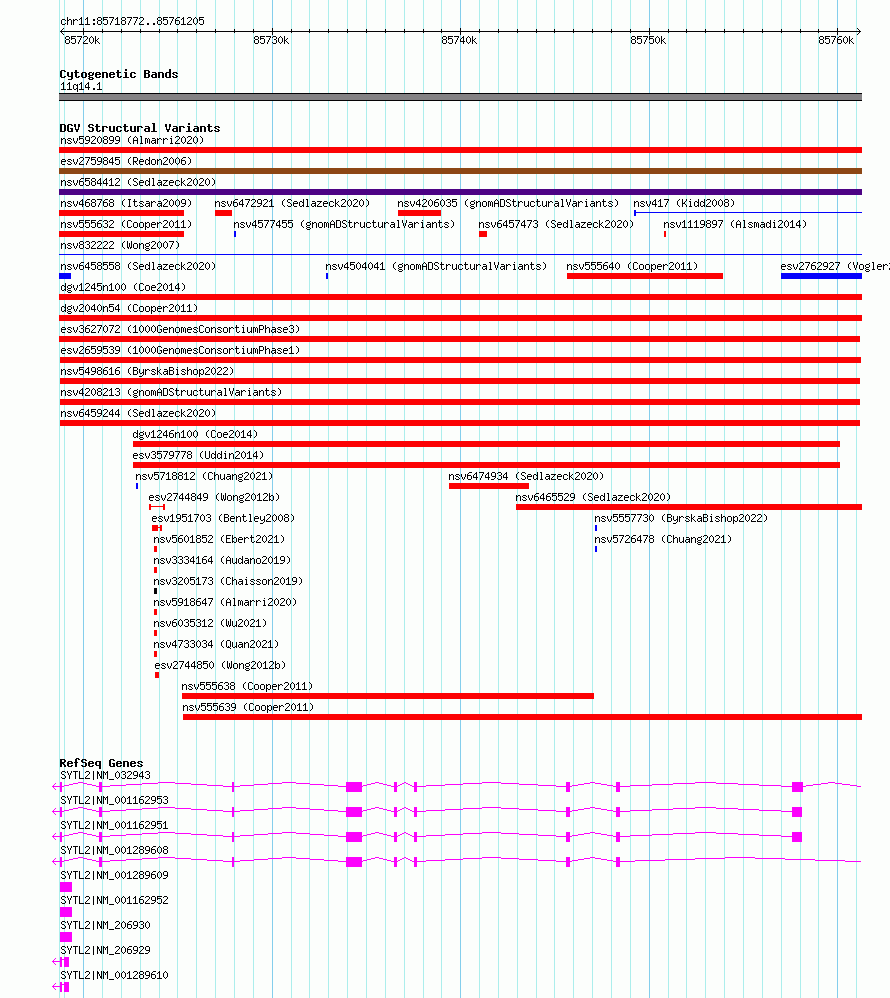Select the nsv5498616 (ByrskaBishop2022) variant label
The image size is (890, 998).
coord(147,371)
